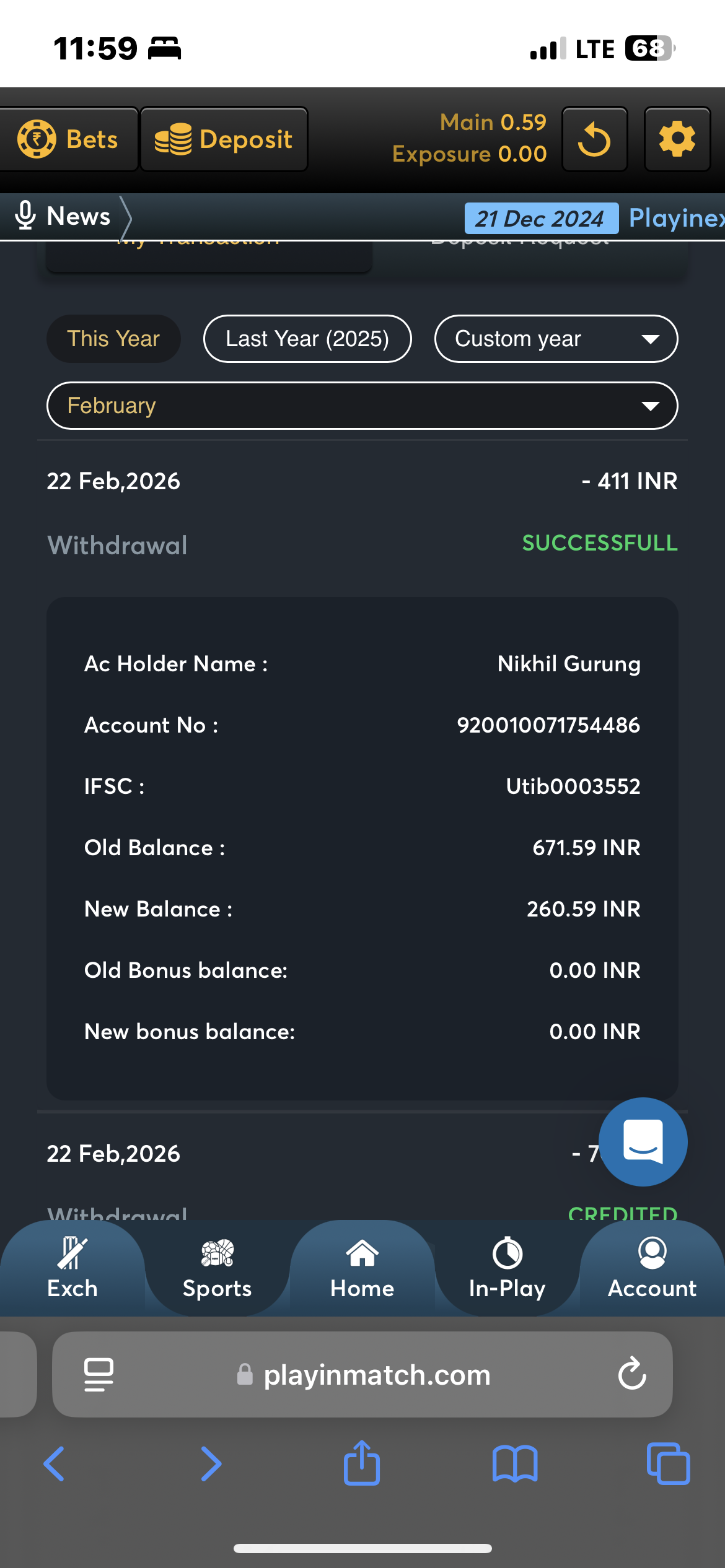Switch to the Exch tab
This screenshot has height=1568, width=725.
[x=72, y=1268]
